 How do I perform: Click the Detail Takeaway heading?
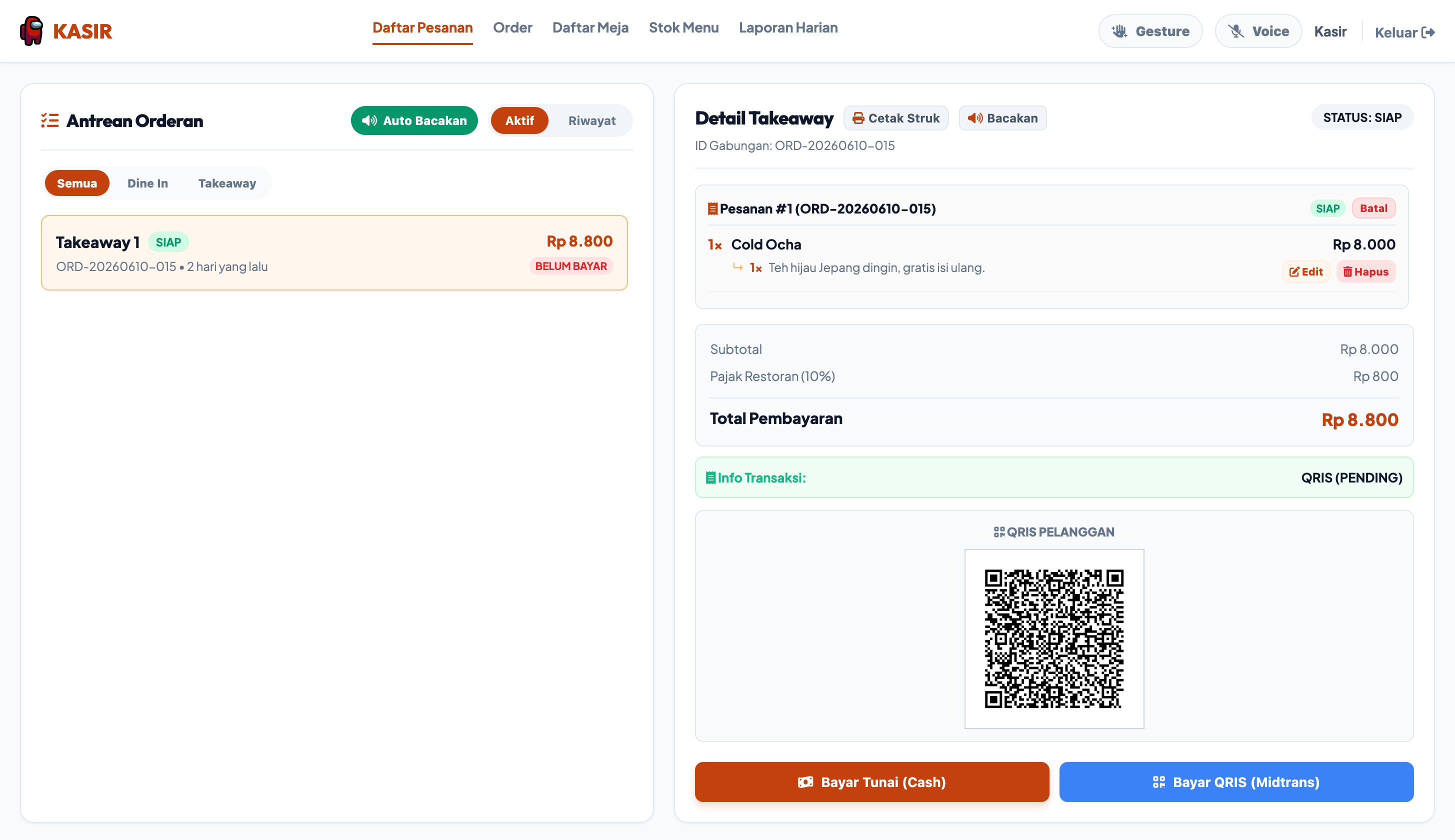point(764,118)
